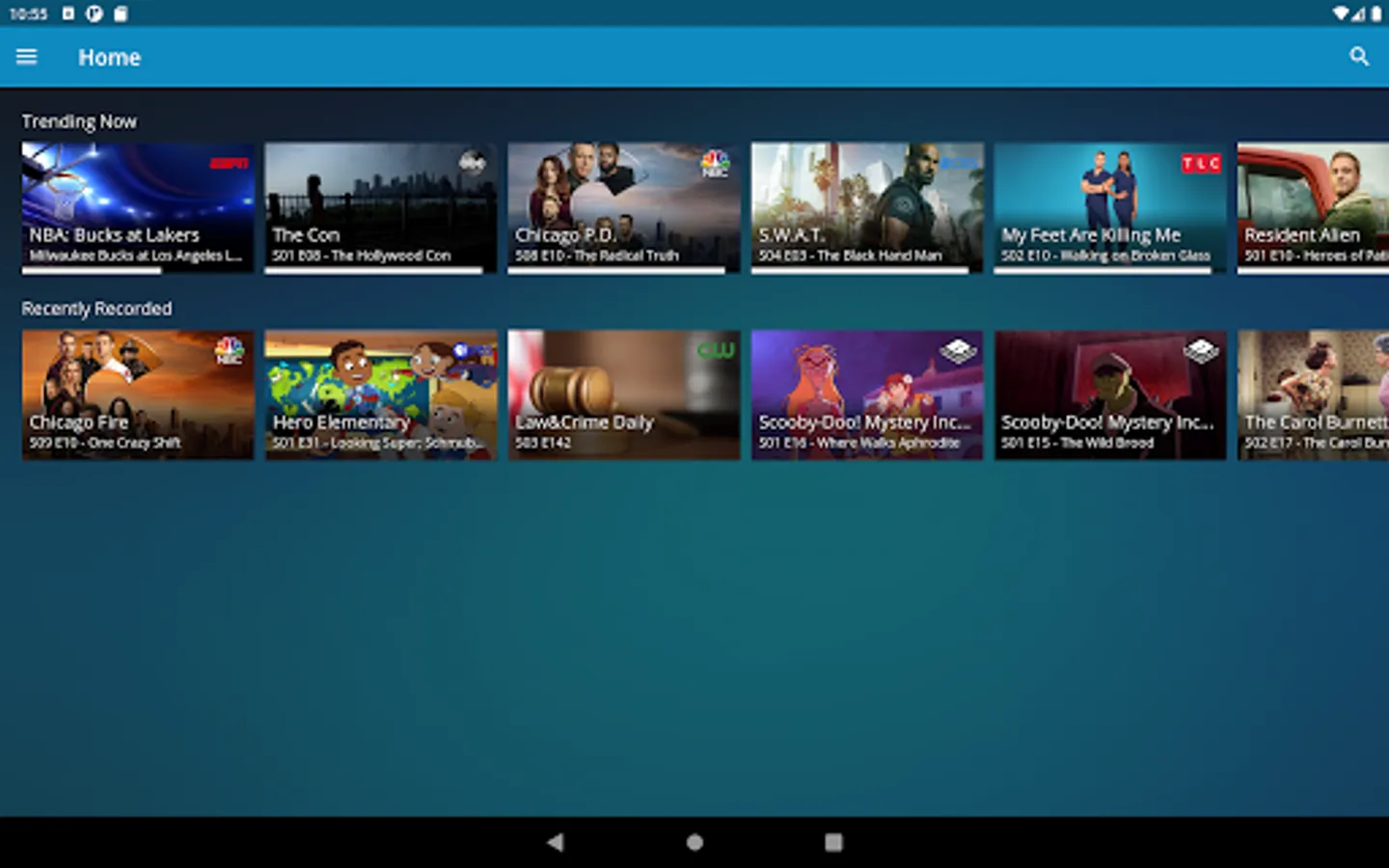Open the Law&Crime Daily recording
The width and height of the screenshot is (1389, 868).
[x=624, y=394]
